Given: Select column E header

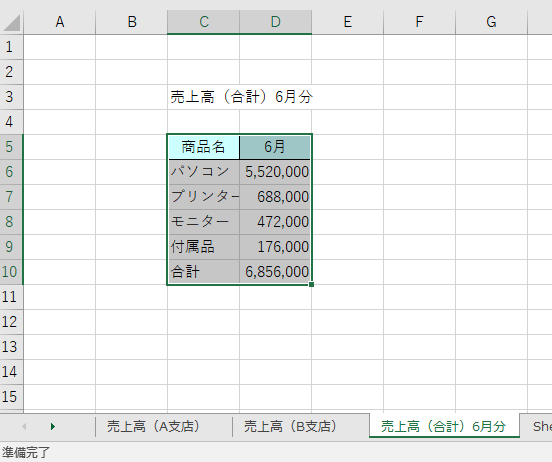Looking at the screenshot, I should coord(348,22).
